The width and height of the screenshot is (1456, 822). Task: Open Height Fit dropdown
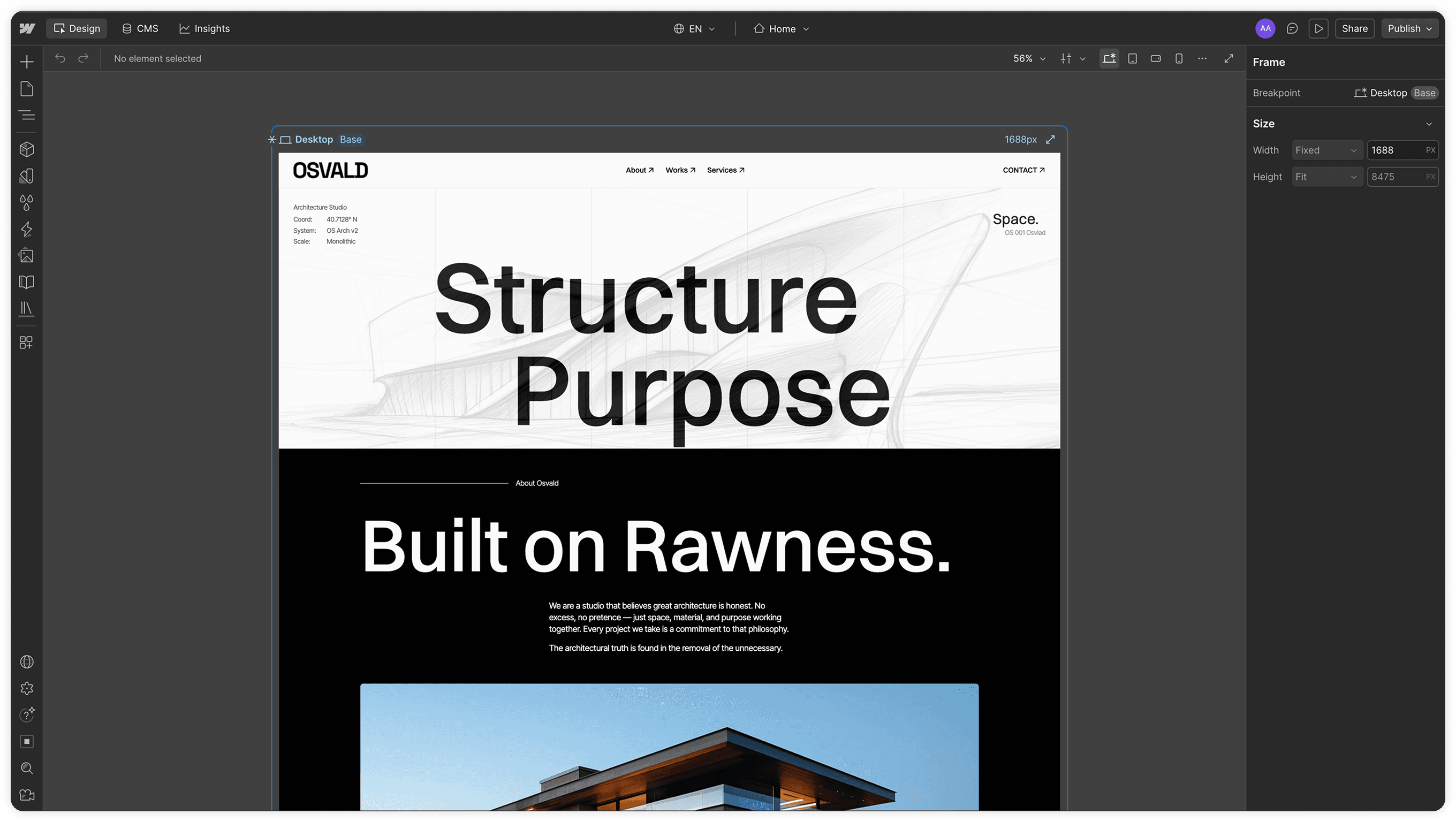[x=1326, y=176]
